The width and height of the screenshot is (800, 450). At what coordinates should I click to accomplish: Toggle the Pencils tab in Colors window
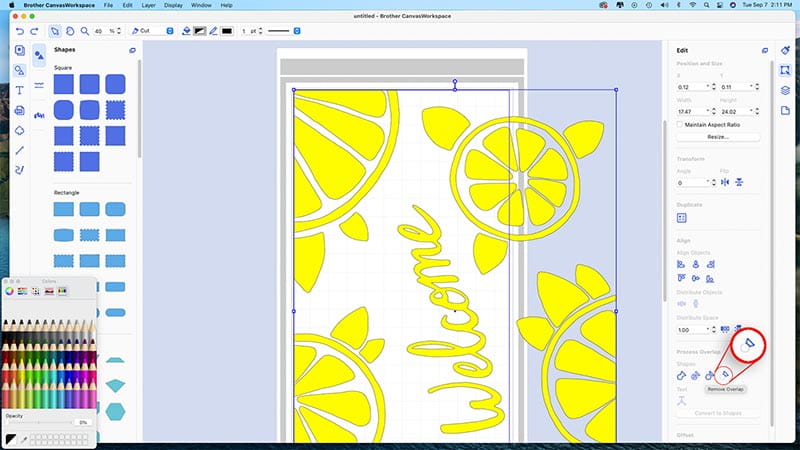pos(62,291)
